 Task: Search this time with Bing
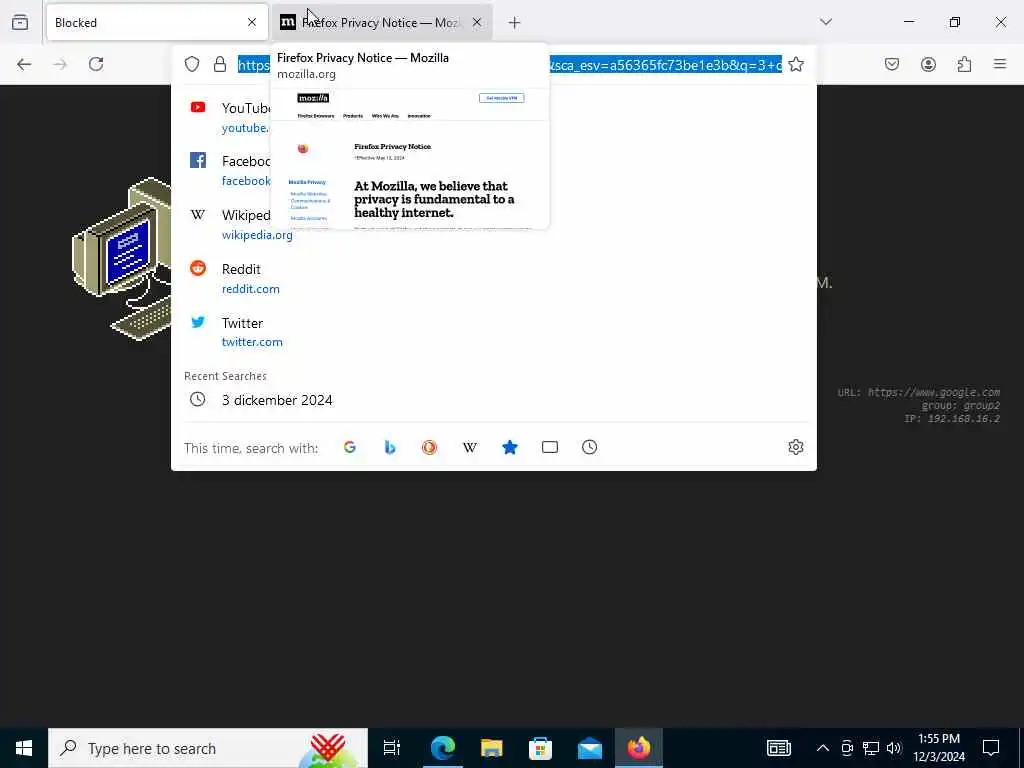point(390,447)
